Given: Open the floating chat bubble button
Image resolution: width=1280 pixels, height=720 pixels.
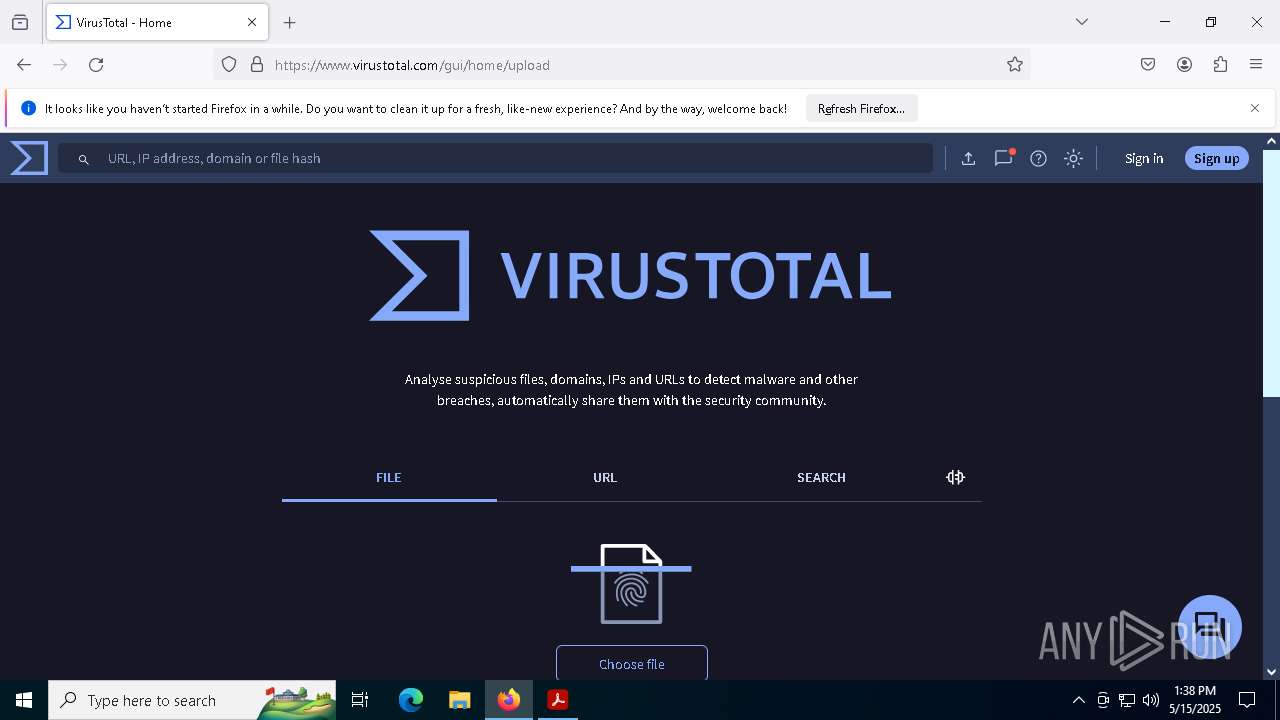Looking at the screenshot, I should click(1210, 627).
